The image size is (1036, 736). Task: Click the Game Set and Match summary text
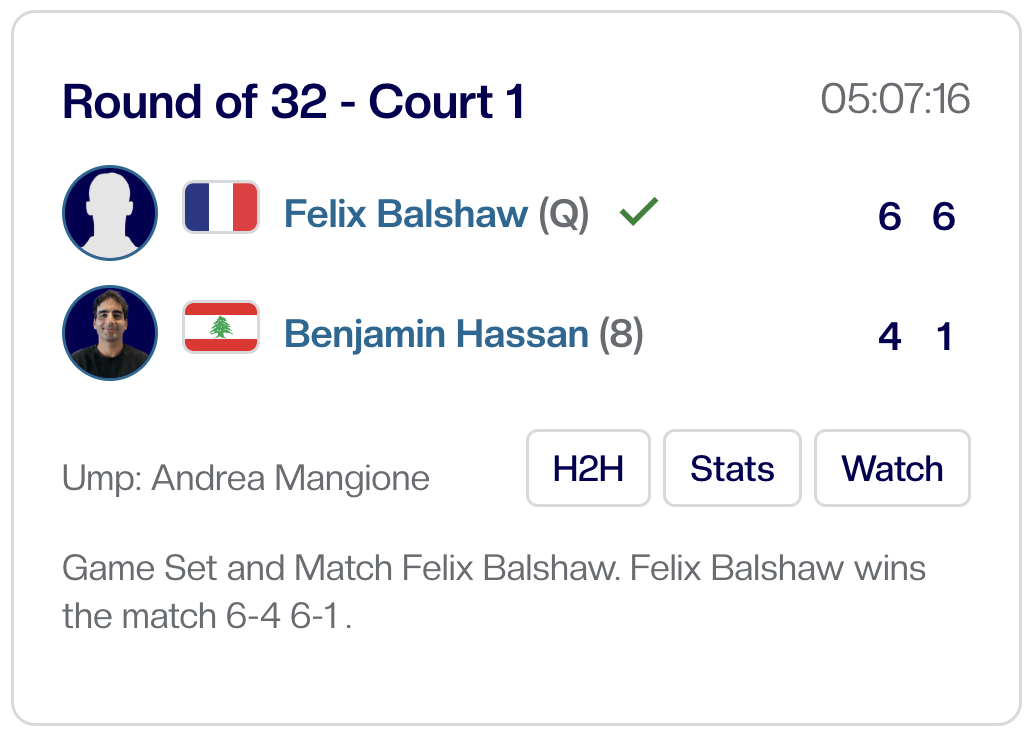(x=493, y=591)
